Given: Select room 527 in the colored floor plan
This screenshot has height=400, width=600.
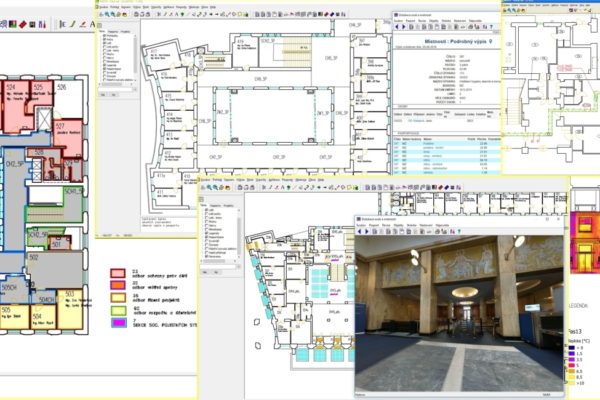Looking at the screenshot, I should tap(68, 138).
